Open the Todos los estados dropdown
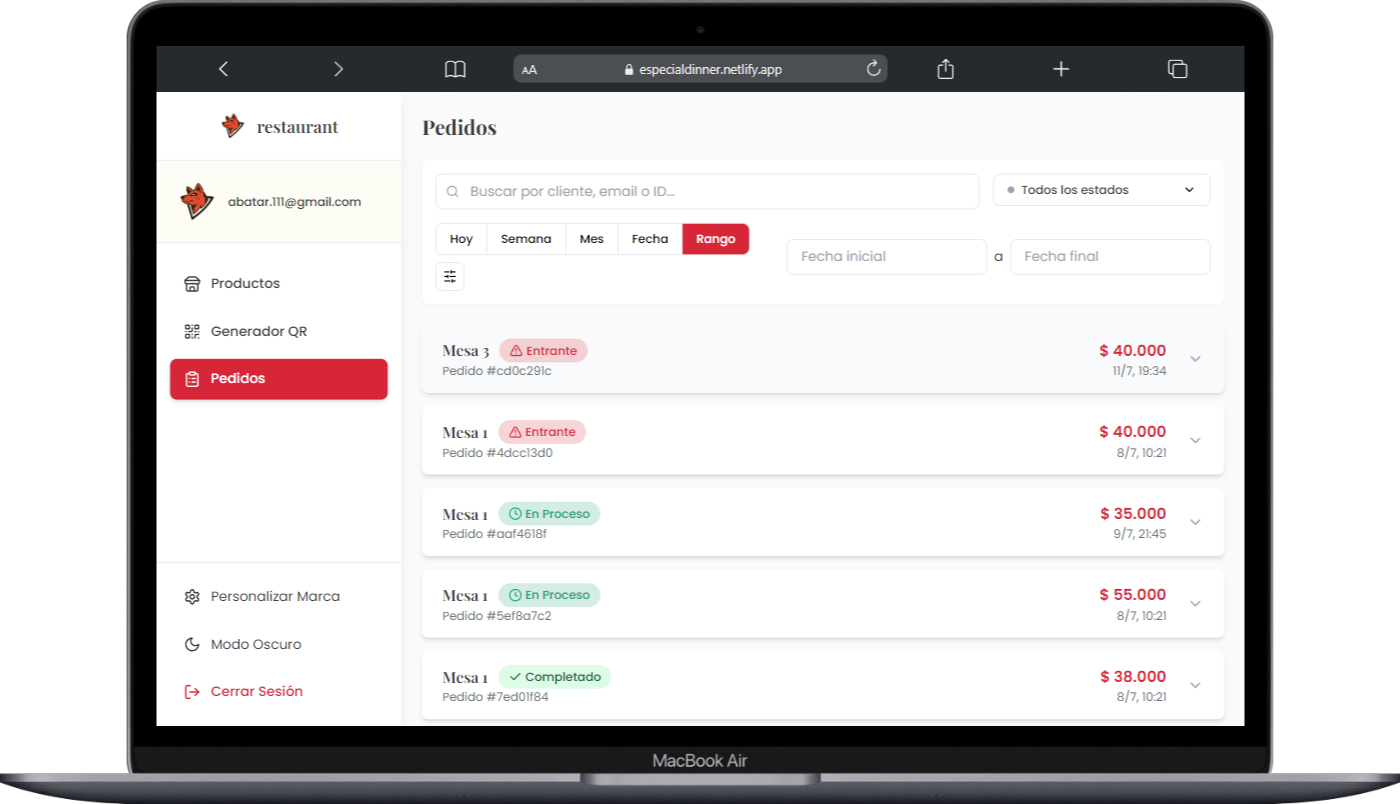 pos(1101,190)
